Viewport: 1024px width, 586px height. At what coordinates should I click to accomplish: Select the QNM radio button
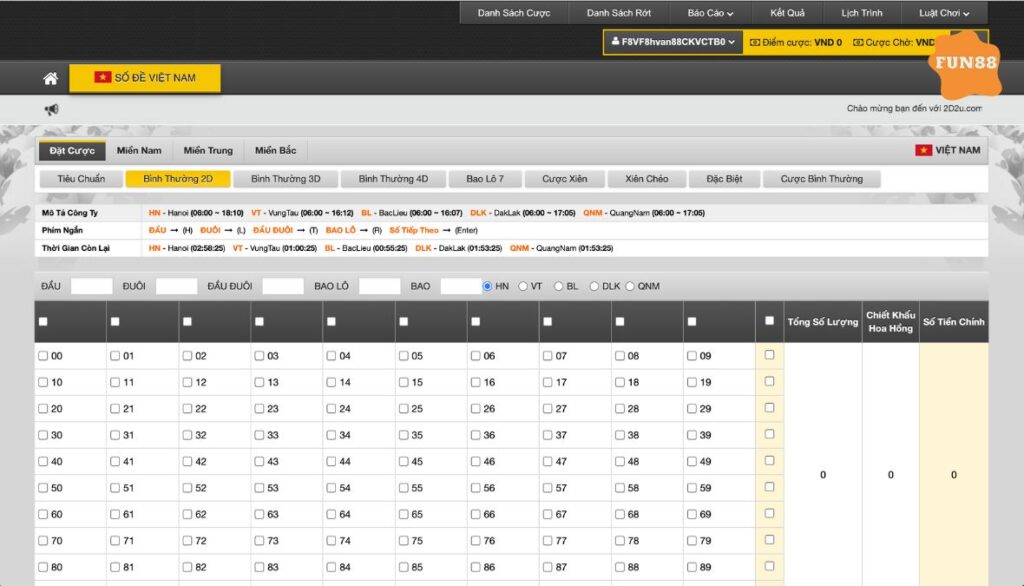[x=630, y=286]
